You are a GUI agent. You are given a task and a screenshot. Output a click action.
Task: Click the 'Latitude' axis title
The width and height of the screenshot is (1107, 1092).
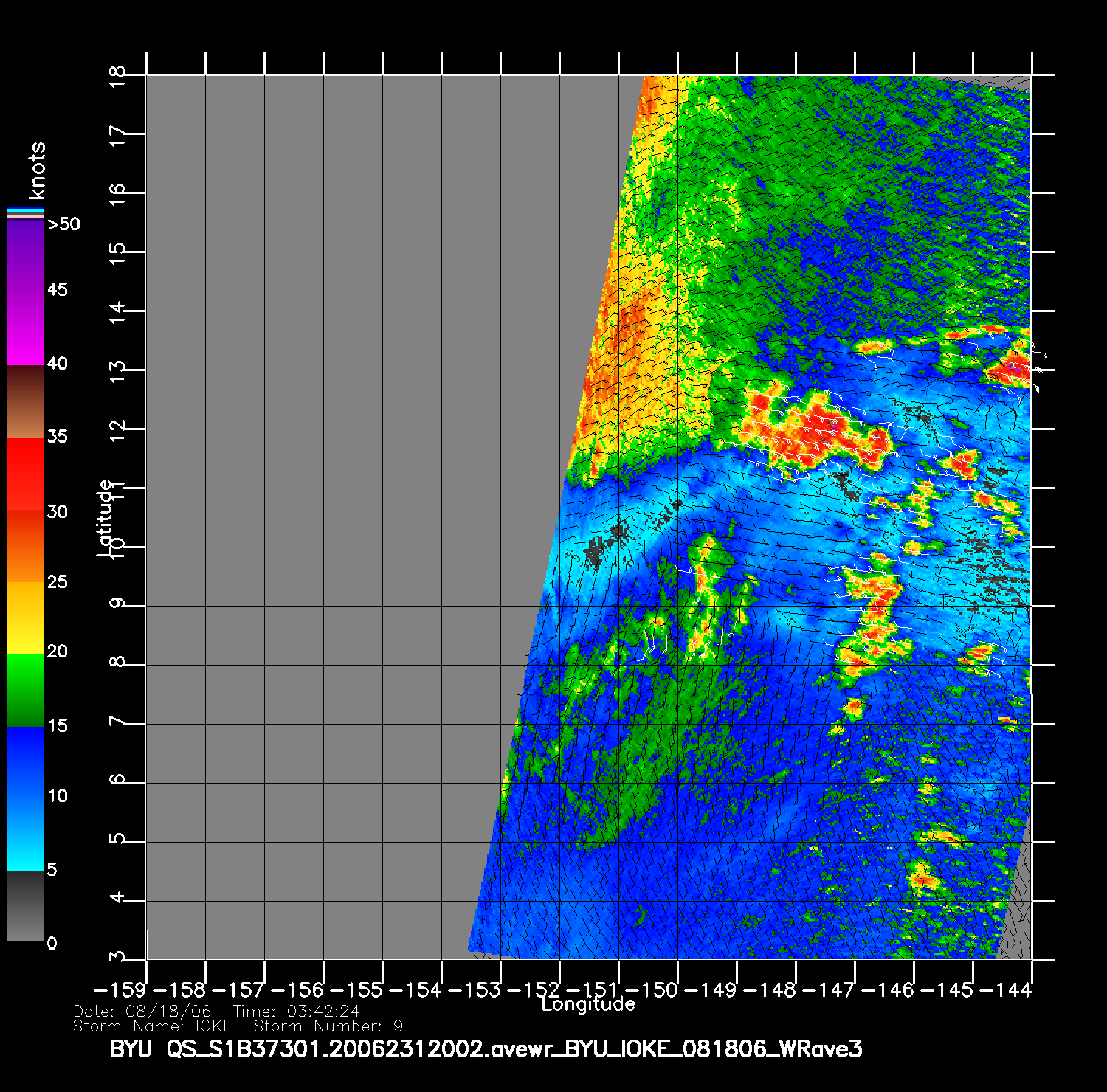tap(106, 517)
